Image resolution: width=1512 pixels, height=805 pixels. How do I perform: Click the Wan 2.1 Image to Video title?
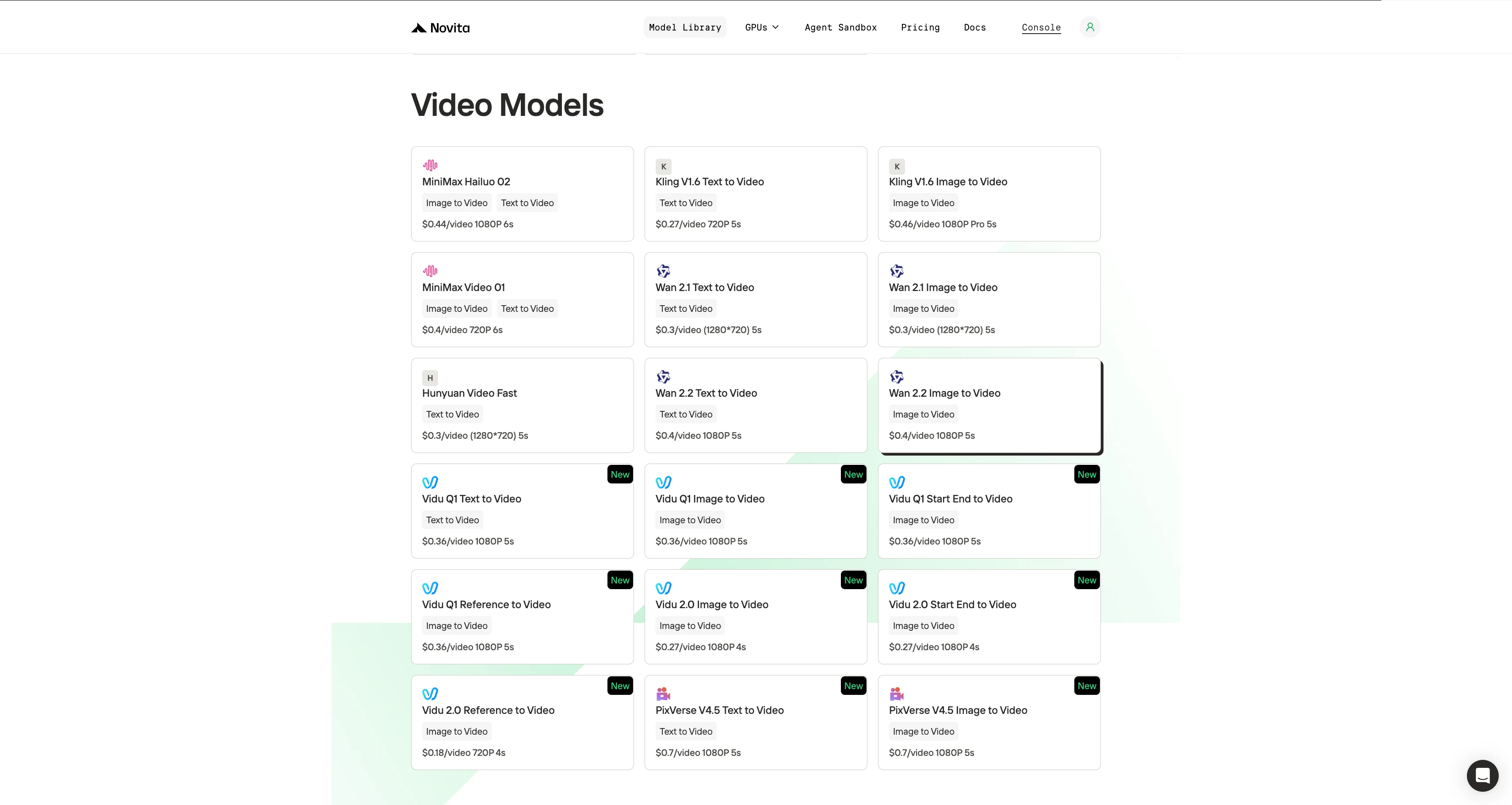(x=943, y=287)
